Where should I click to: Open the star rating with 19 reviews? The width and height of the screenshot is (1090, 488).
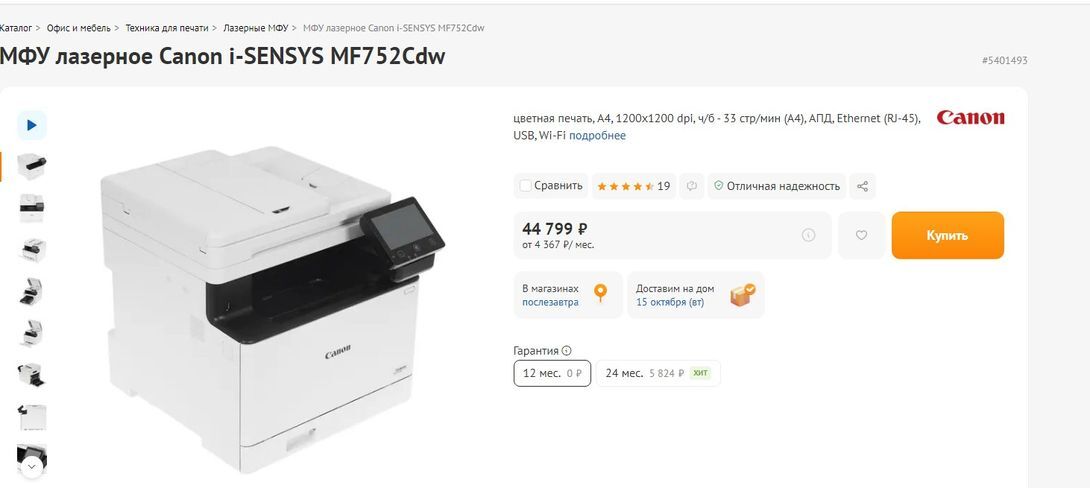[633, 186]
